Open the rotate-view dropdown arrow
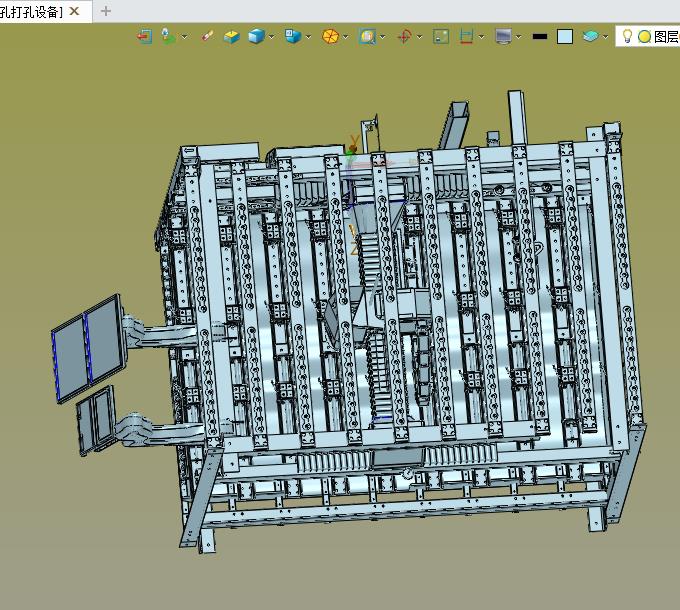This screenshot has width=680, height=610. click(419, 37)
